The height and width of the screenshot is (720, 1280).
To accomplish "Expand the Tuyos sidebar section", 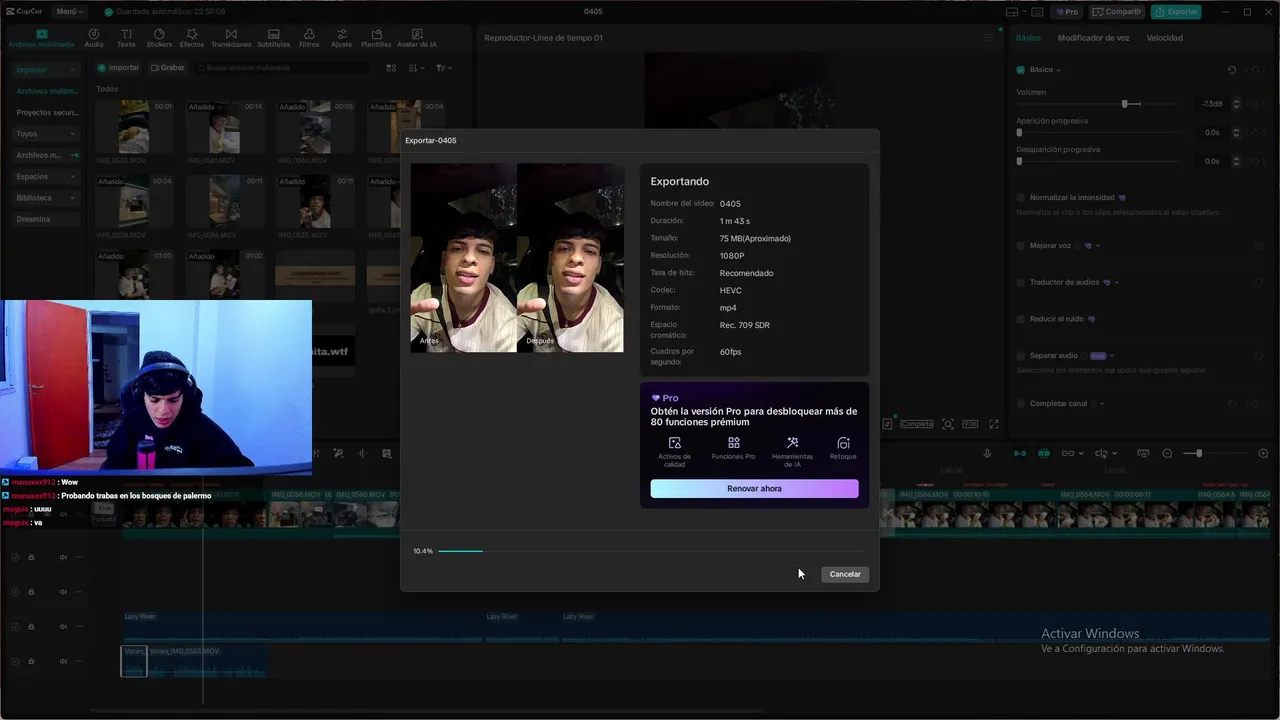I will click(46, 134).
